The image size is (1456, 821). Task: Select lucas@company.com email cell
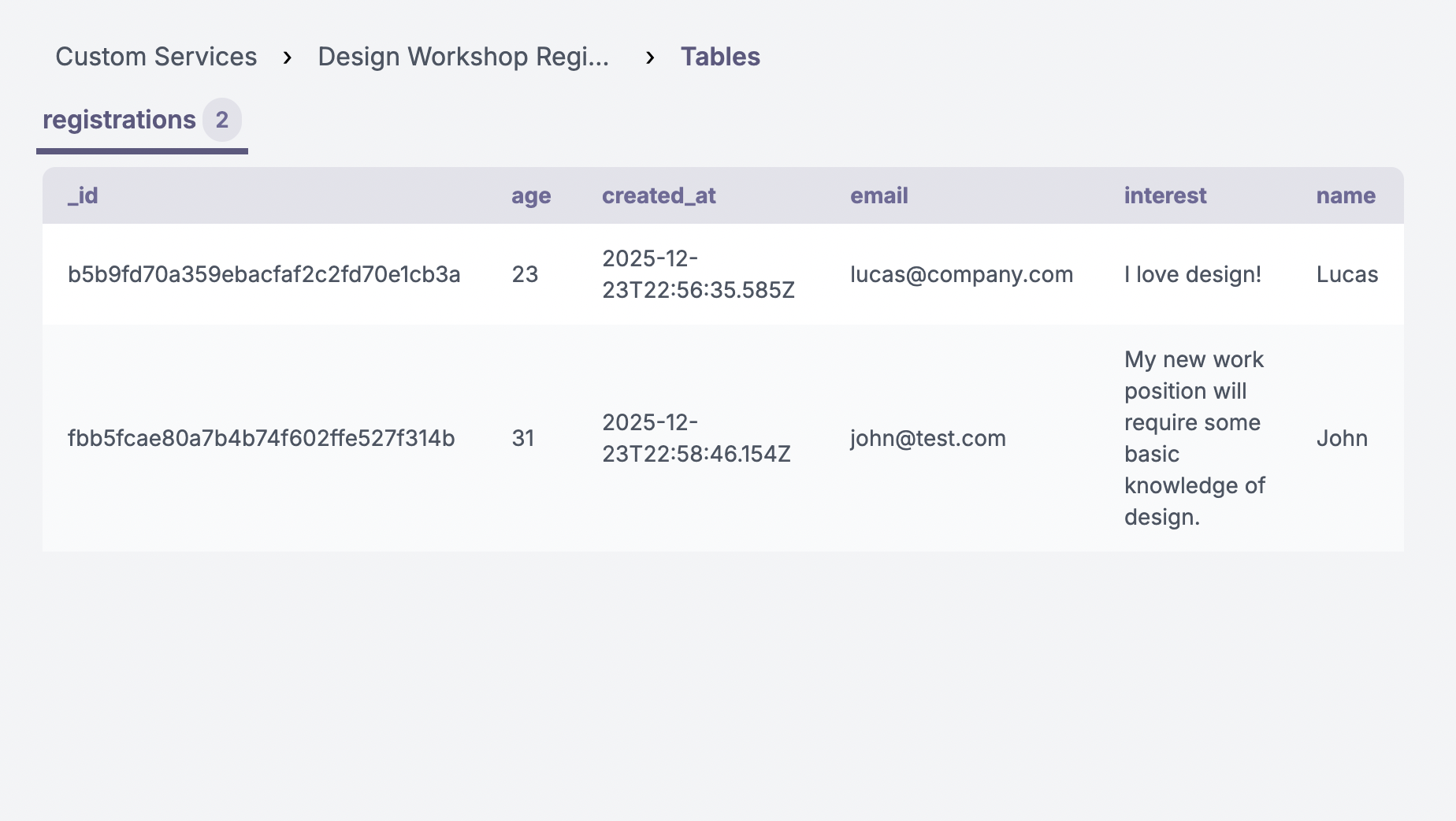[x=962, y=274]
